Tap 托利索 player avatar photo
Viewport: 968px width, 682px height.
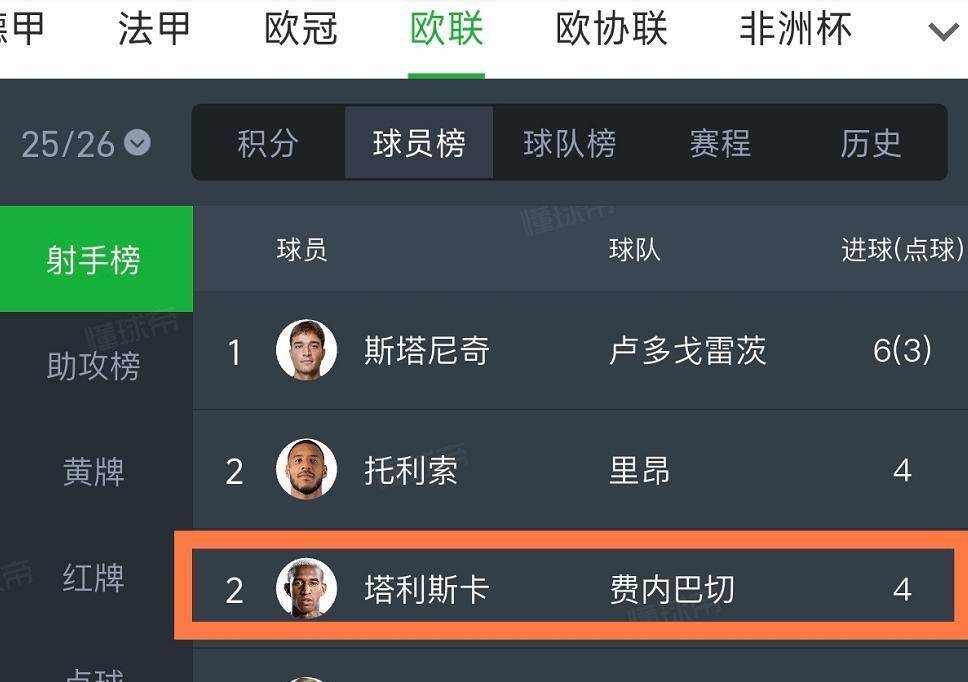click(x=306, y=470)
